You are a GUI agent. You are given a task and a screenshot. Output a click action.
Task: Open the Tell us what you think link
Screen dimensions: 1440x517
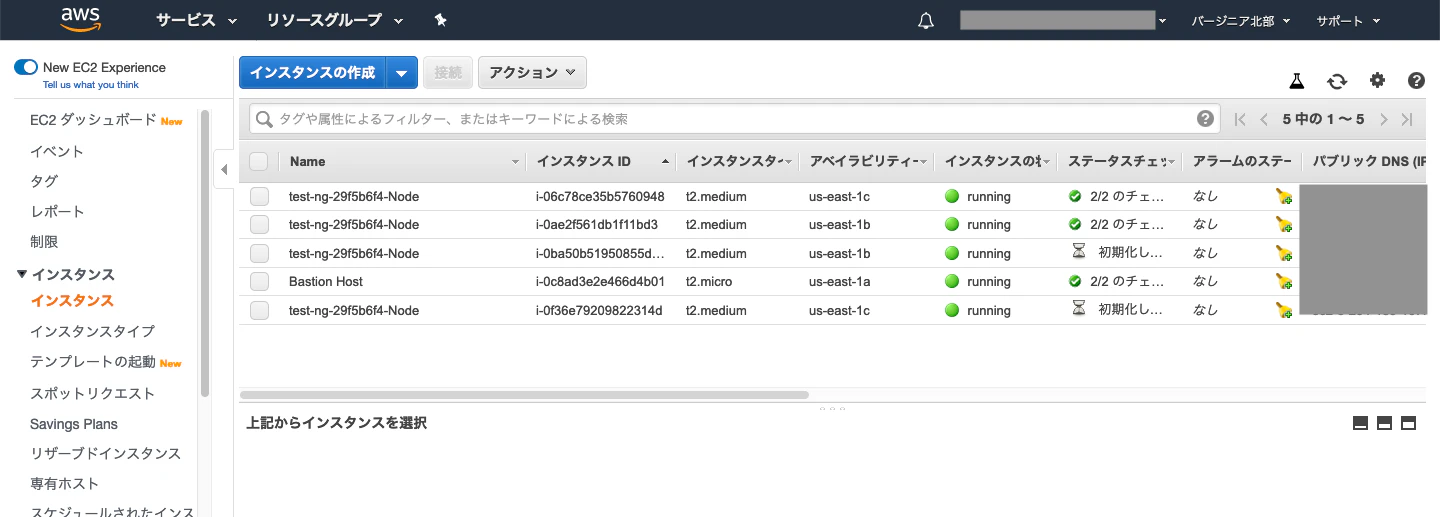91,85
